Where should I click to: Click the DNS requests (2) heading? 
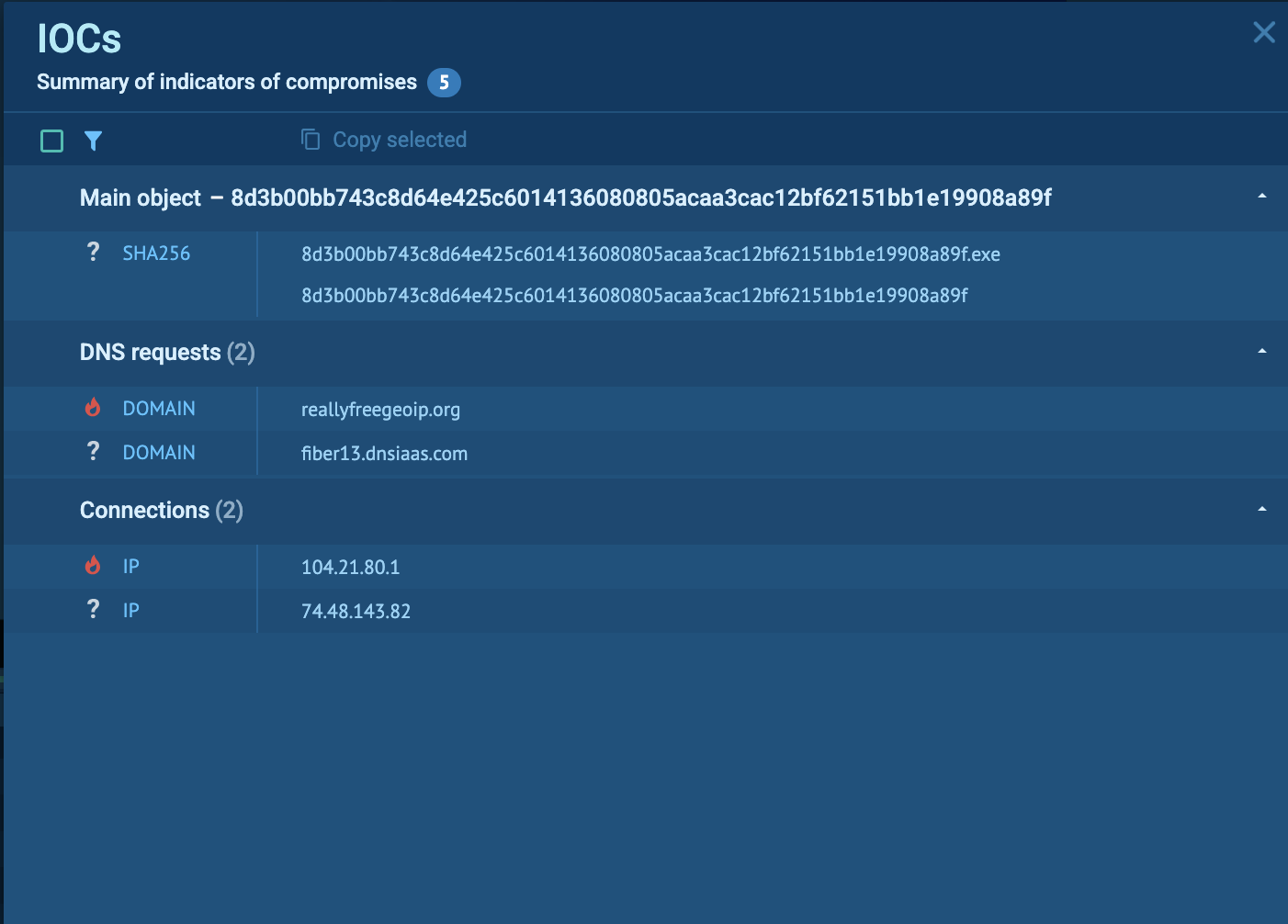coord(167,353)
